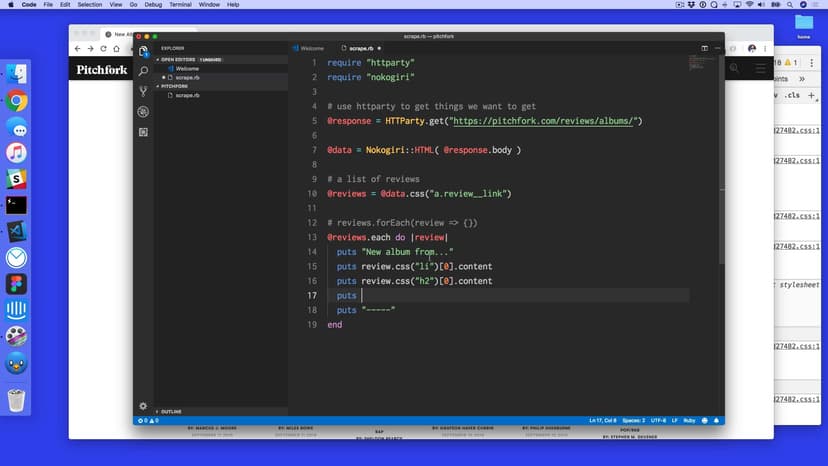Open the Extensions view in activity bar

pos(143,132)
